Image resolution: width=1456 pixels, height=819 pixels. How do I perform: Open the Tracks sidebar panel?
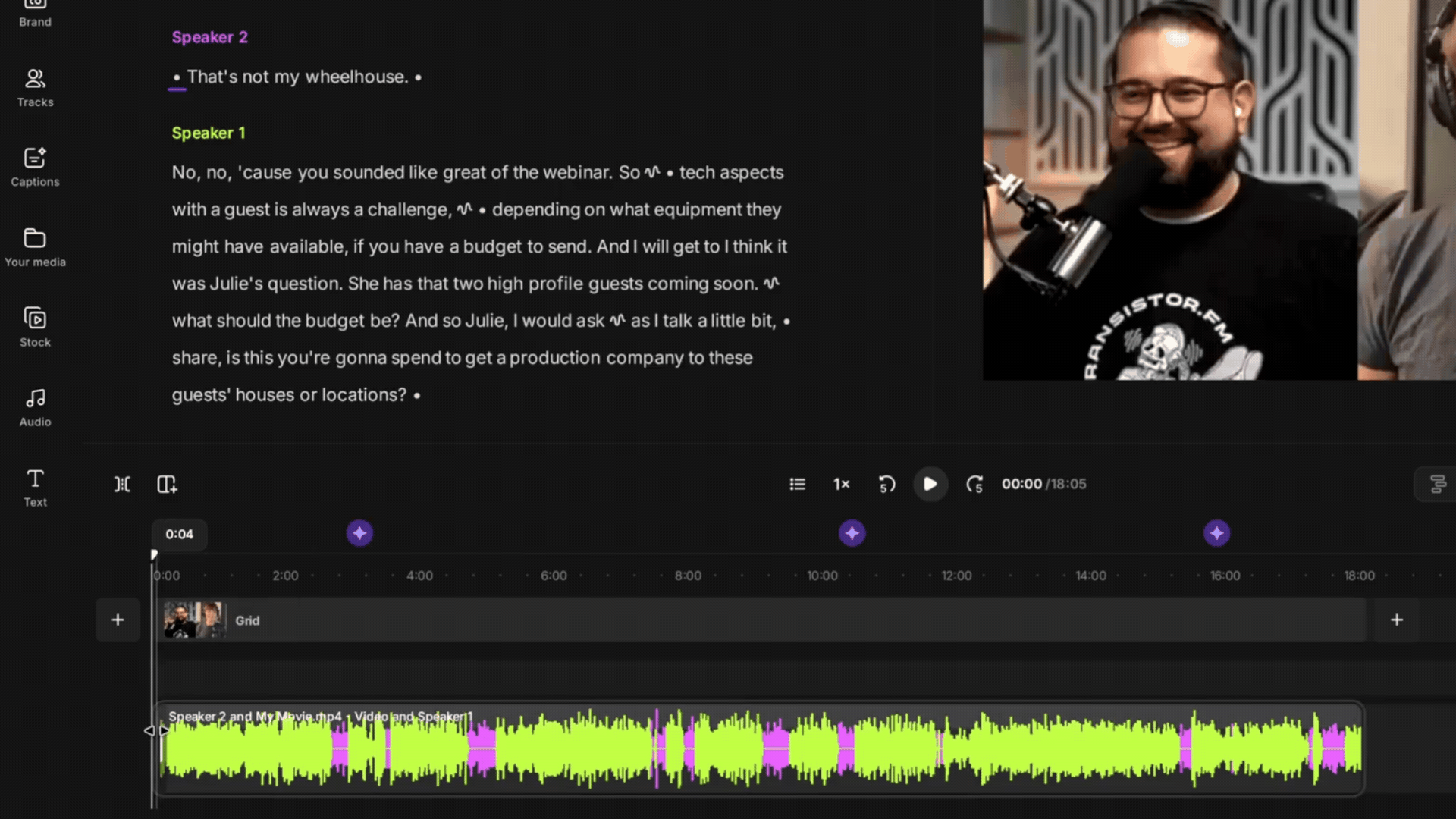35,88
